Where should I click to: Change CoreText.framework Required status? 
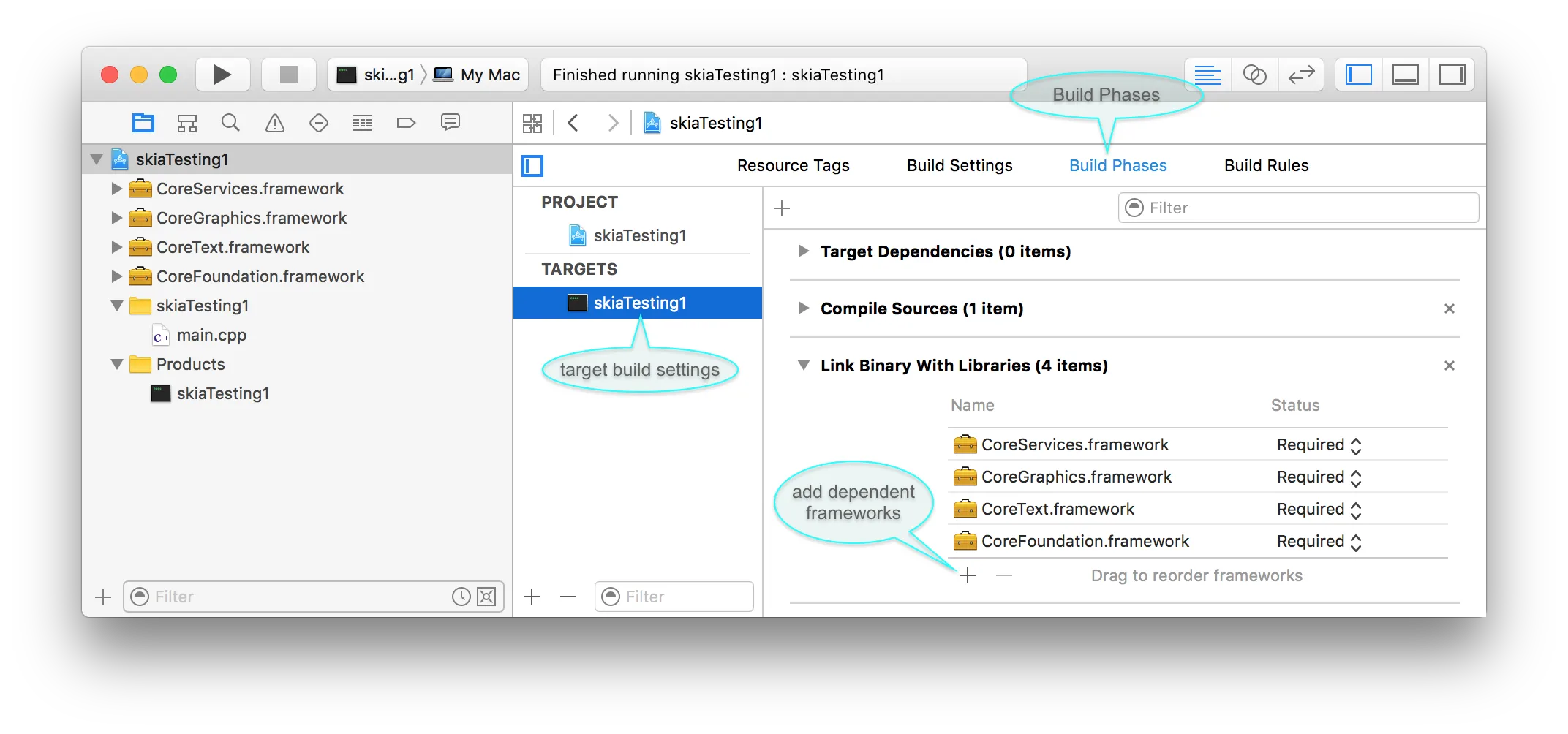(1319, 510)
